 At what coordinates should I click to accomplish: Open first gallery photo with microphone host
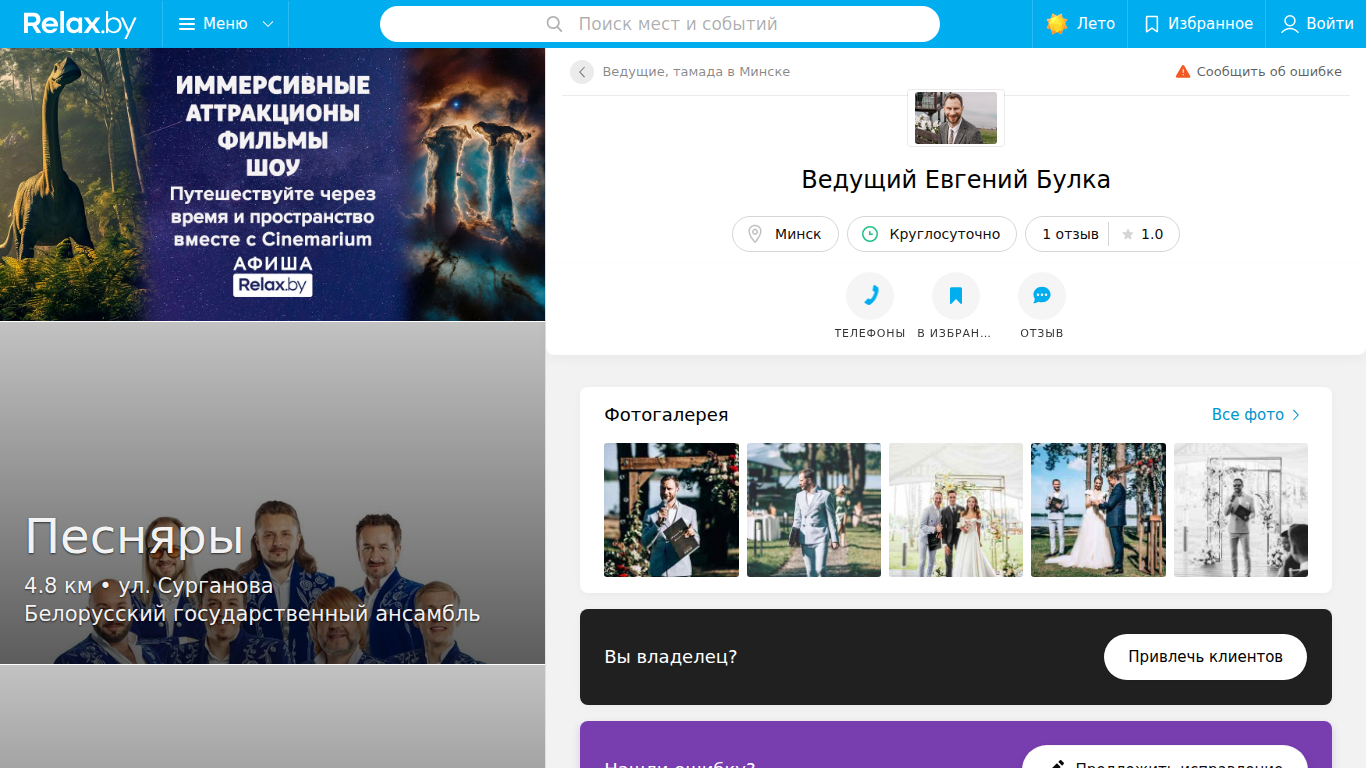pos(671,510)
